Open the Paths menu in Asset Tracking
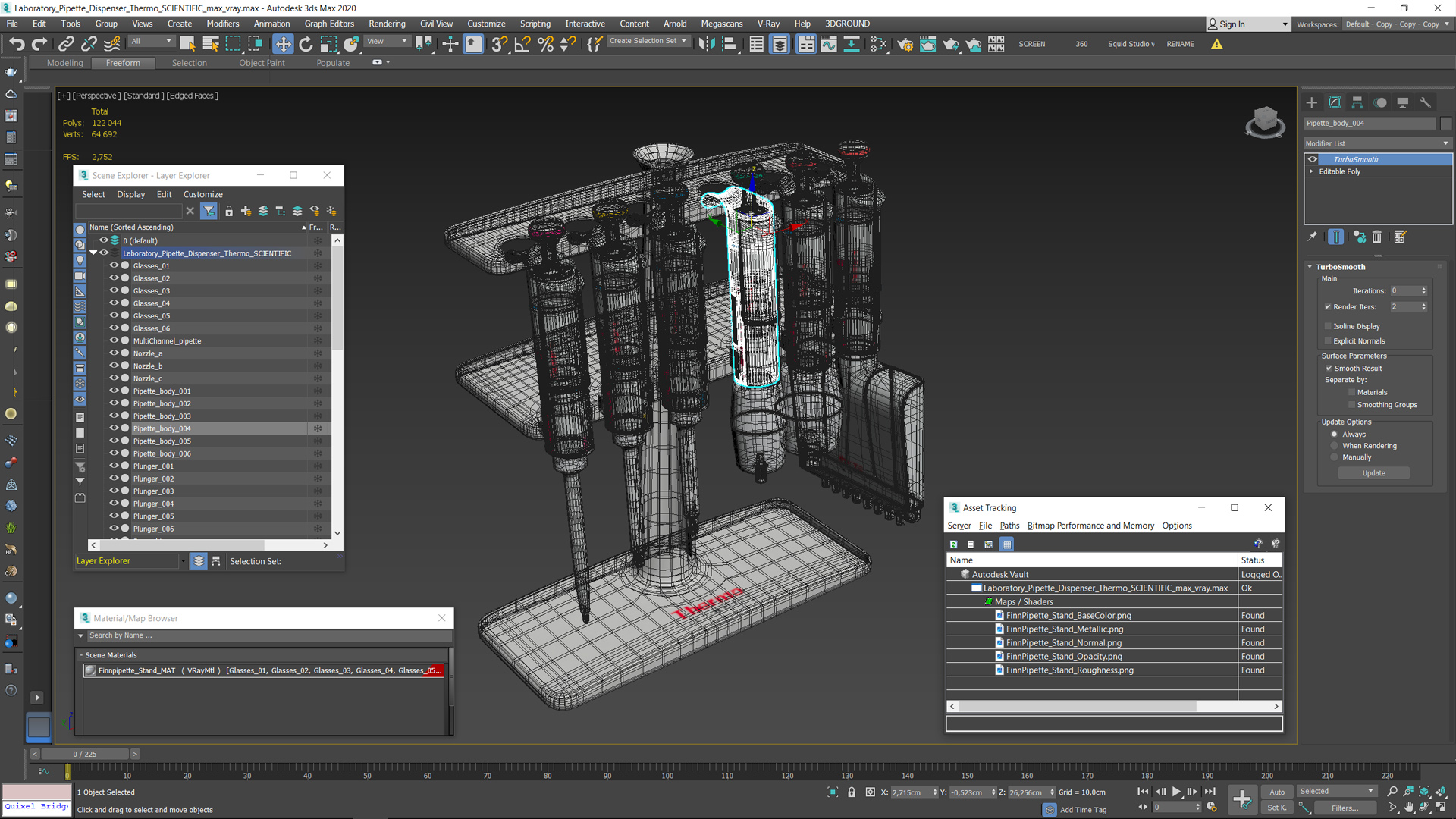The image size is (1456, 819). click(1009, 526)
